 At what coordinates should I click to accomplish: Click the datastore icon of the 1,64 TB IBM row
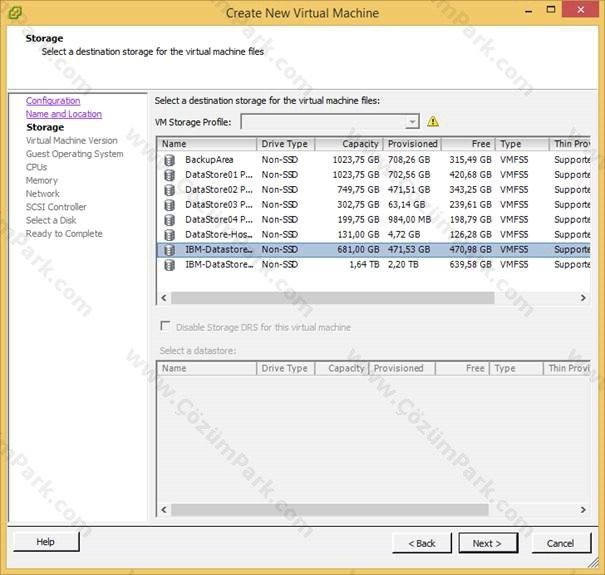click(x=169, y=265)
